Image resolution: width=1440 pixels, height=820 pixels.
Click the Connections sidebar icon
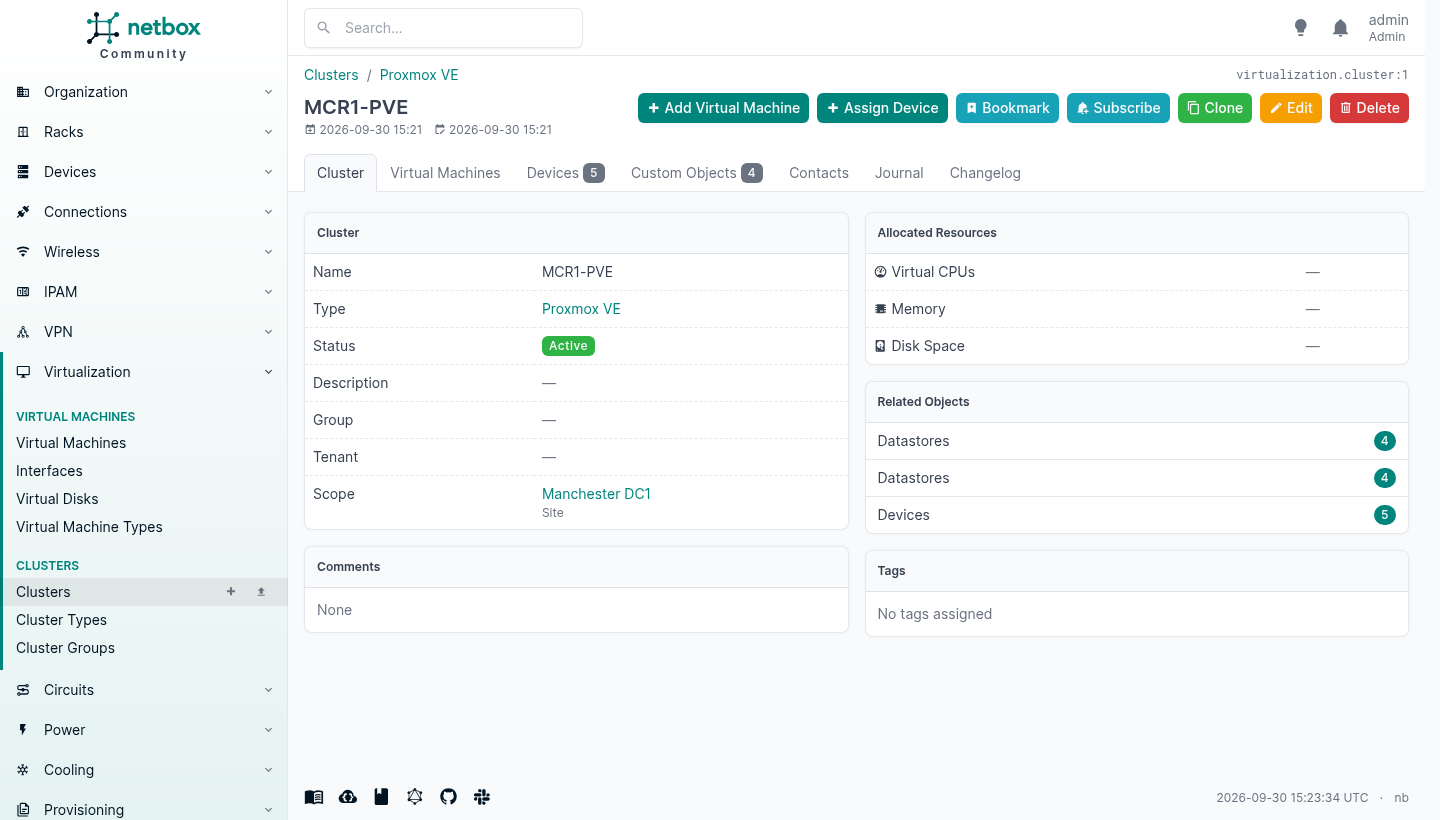pyautogui.click(x=23, y=212)
